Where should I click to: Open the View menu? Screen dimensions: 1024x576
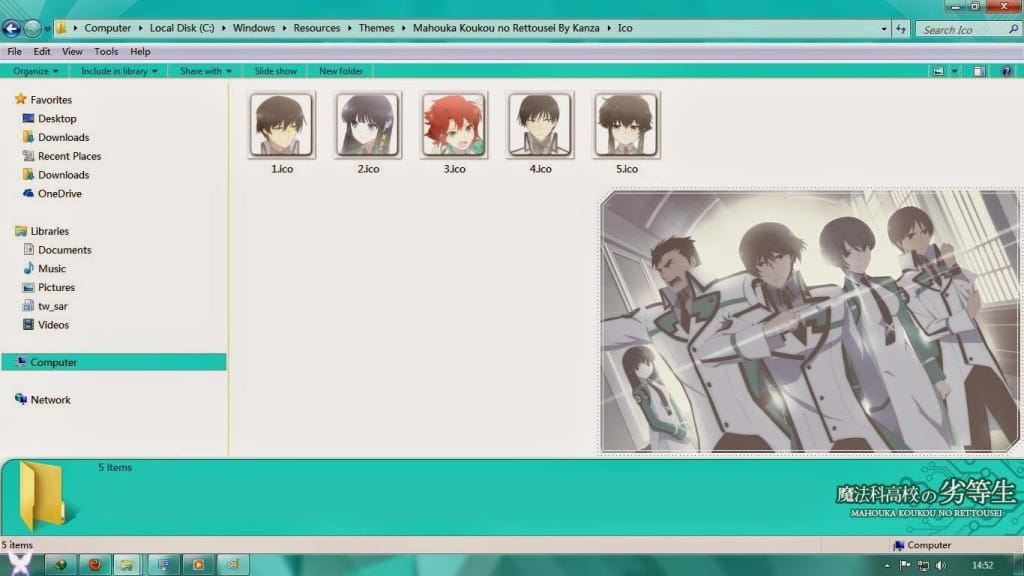pyautogui.click(x=72, y=52)
